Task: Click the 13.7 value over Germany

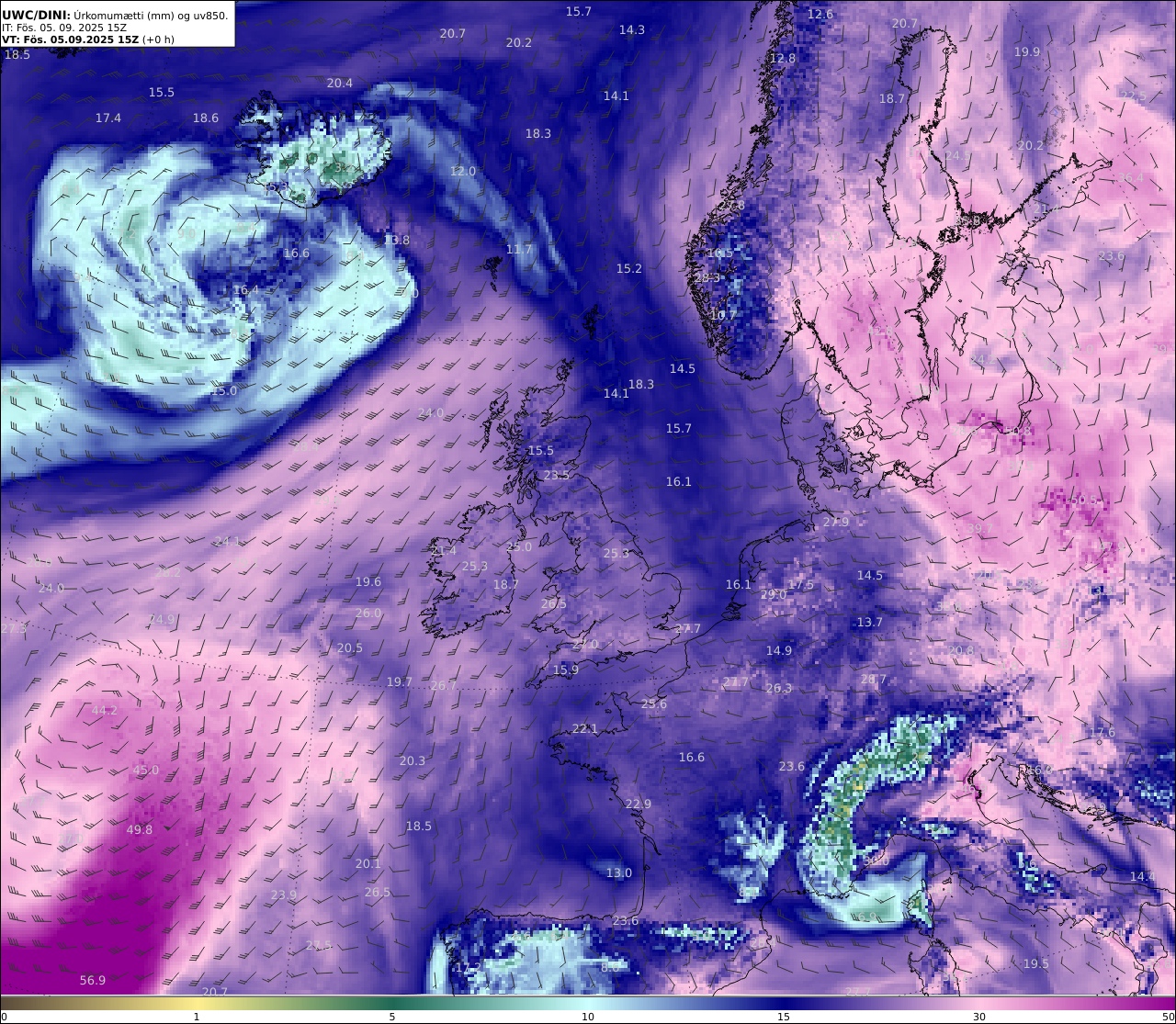Action: coord(870,622)
